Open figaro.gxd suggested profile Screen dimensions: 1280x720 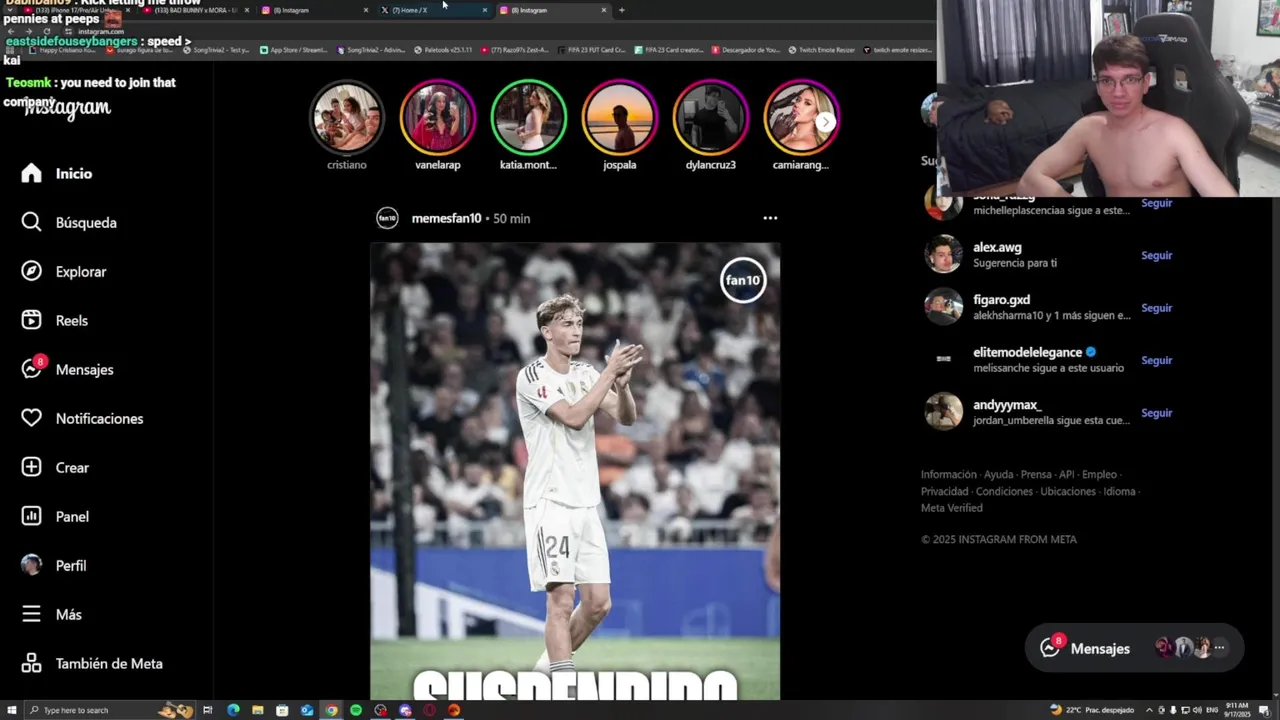point(1001,300)
